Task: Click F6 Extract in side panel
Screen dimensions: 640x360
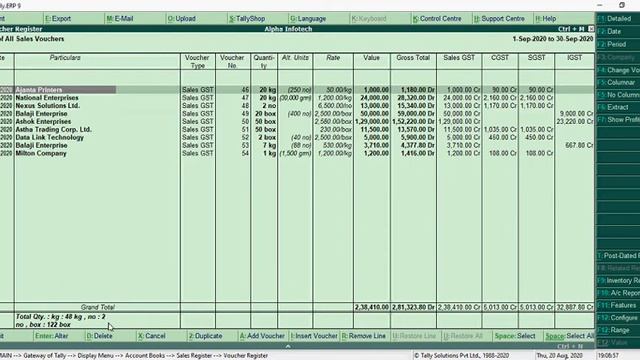Action: (618, 107)
